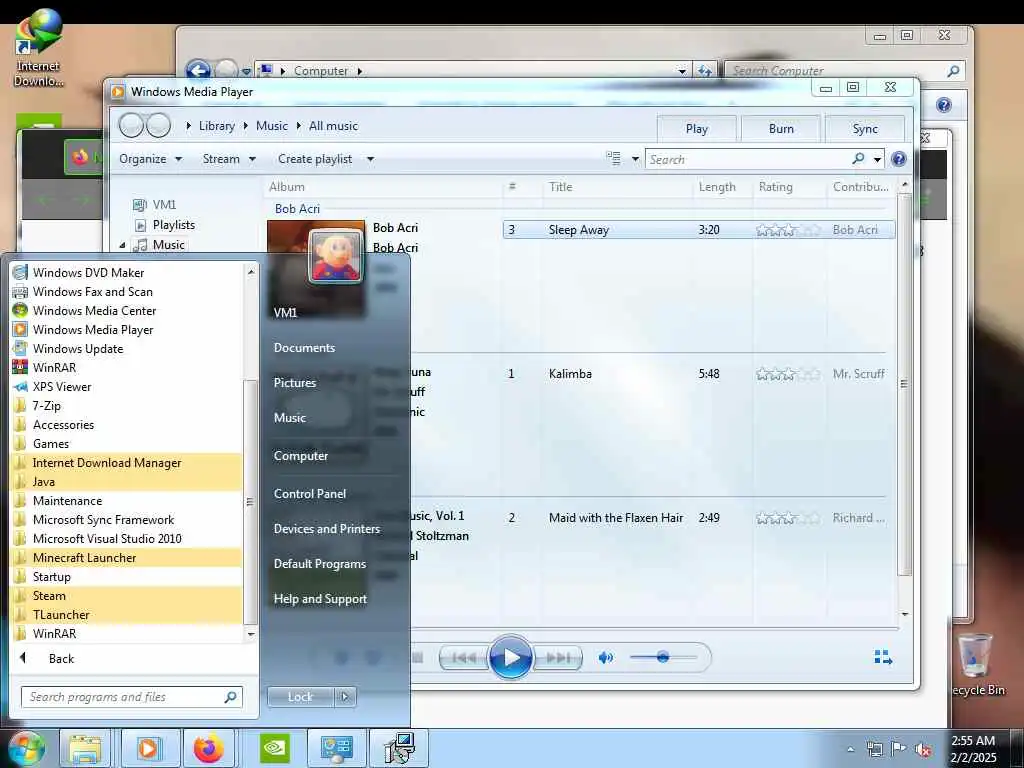Open Devices and Printers
The width and height of the screenshot is (1024, 768).
(327, 529)
